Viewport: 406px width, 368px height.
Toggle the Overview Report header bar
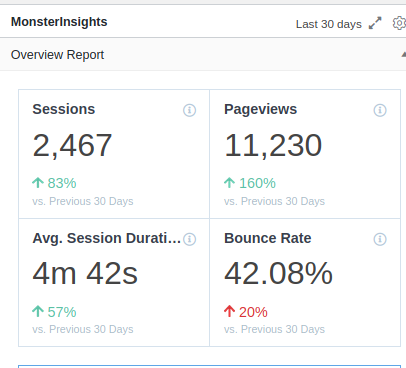tap(203, 54)
